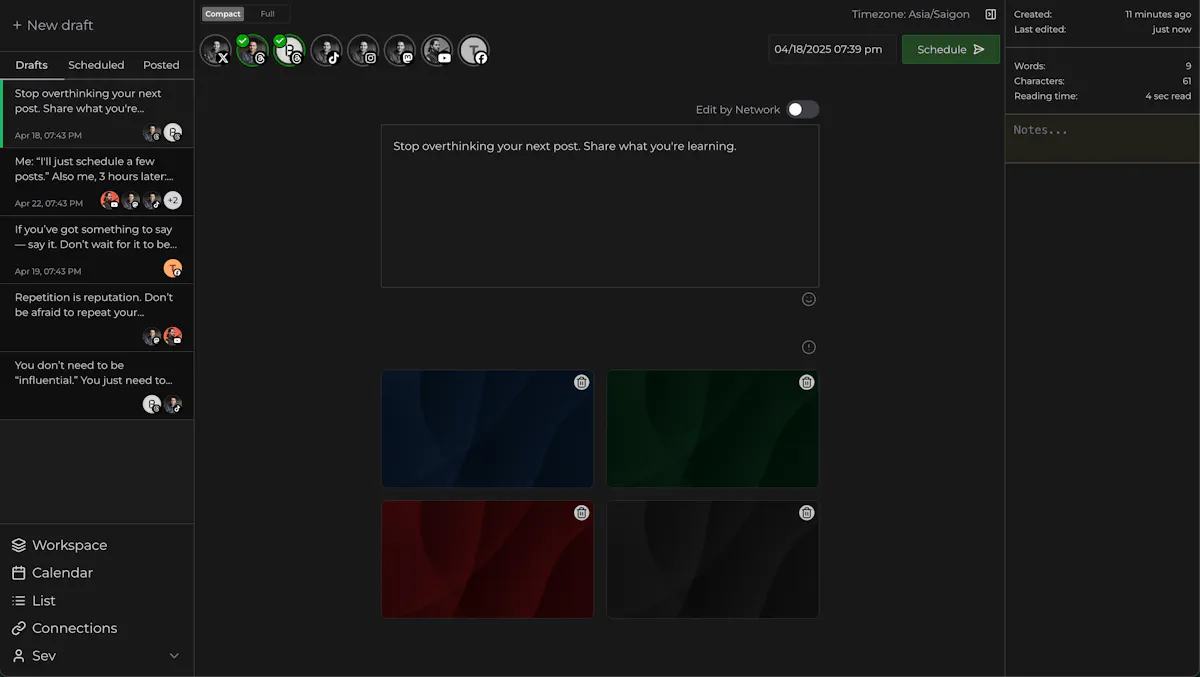Click the Calendar icon in sidebar
Screen dimensions: 1200x677
(18, 573)
